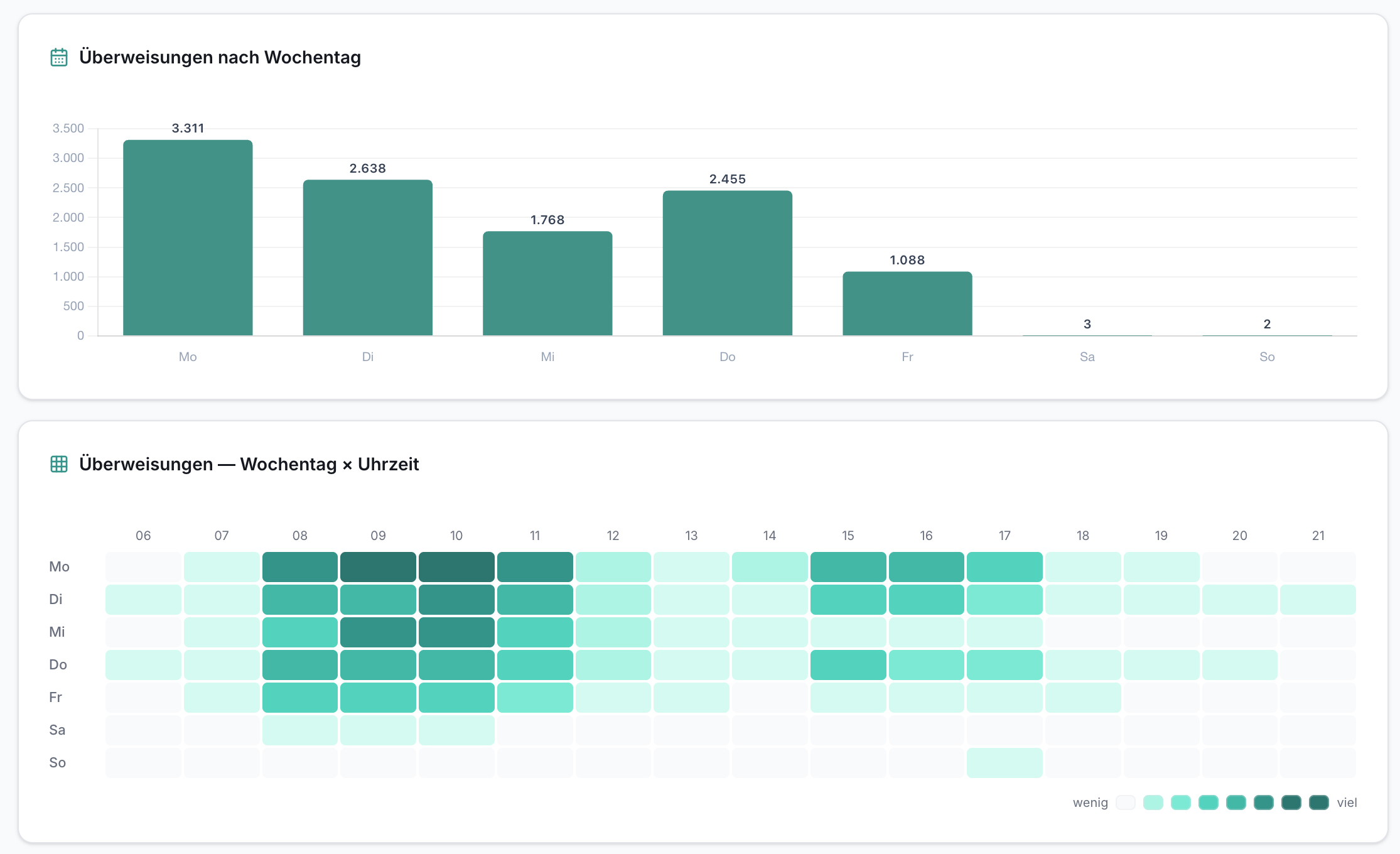
Task: Click the 1.000 y-axis tick label
Action: pyautogui.click(x=68, y=276)
